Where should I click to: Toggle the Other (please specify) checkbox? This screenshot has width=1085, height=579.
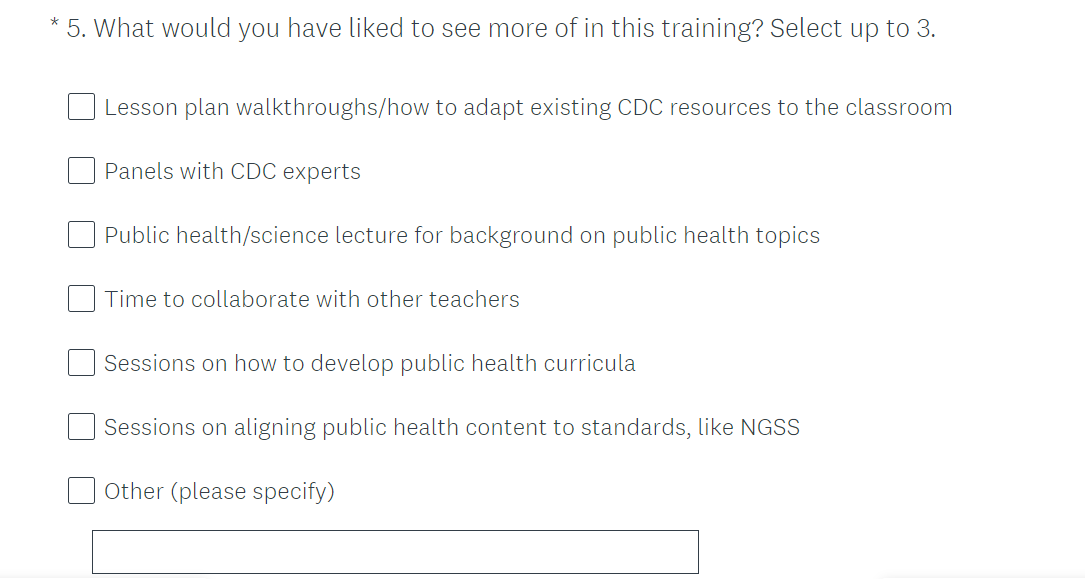pyautogui.click(x=82, y=491)
